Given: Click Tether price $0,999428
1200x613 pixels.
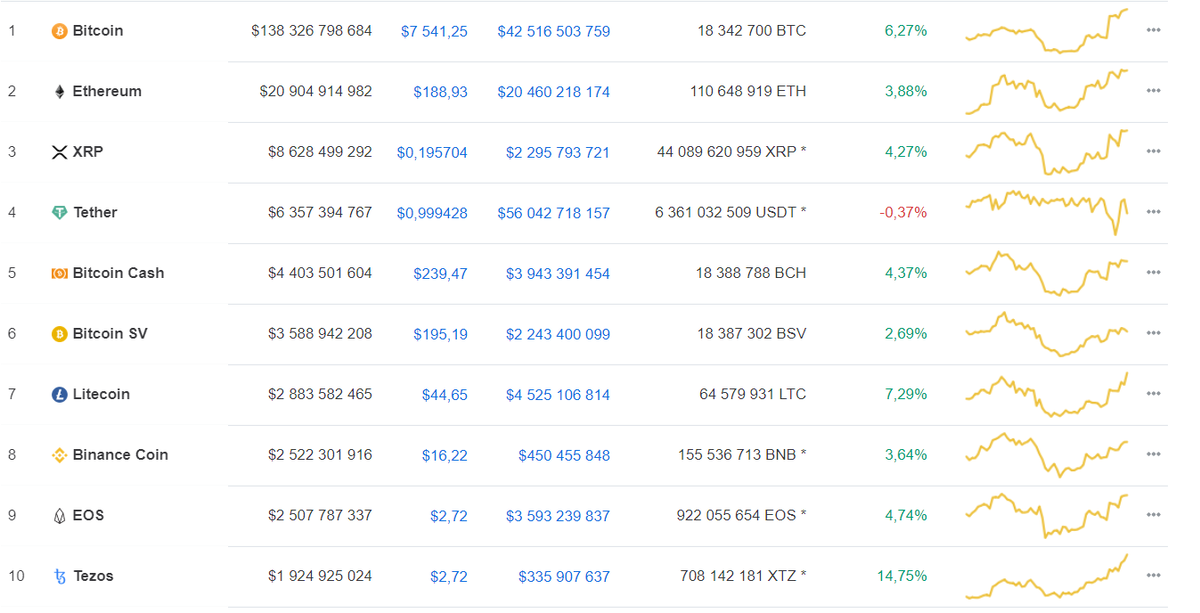Looking at the screenshot, I should click(x=432, y=213).
